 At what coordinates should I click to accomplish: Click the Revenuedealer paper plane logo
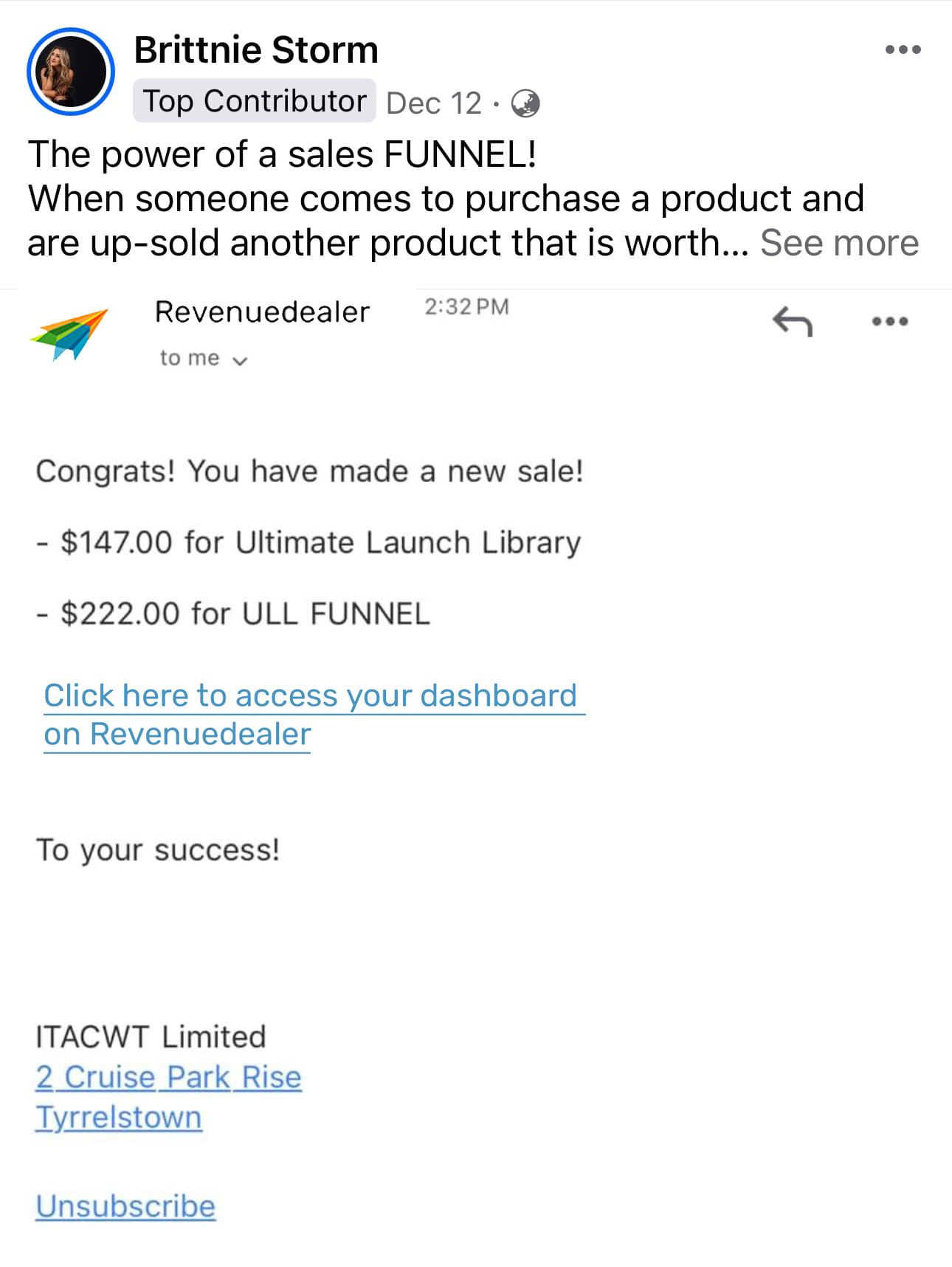(69, 334)
